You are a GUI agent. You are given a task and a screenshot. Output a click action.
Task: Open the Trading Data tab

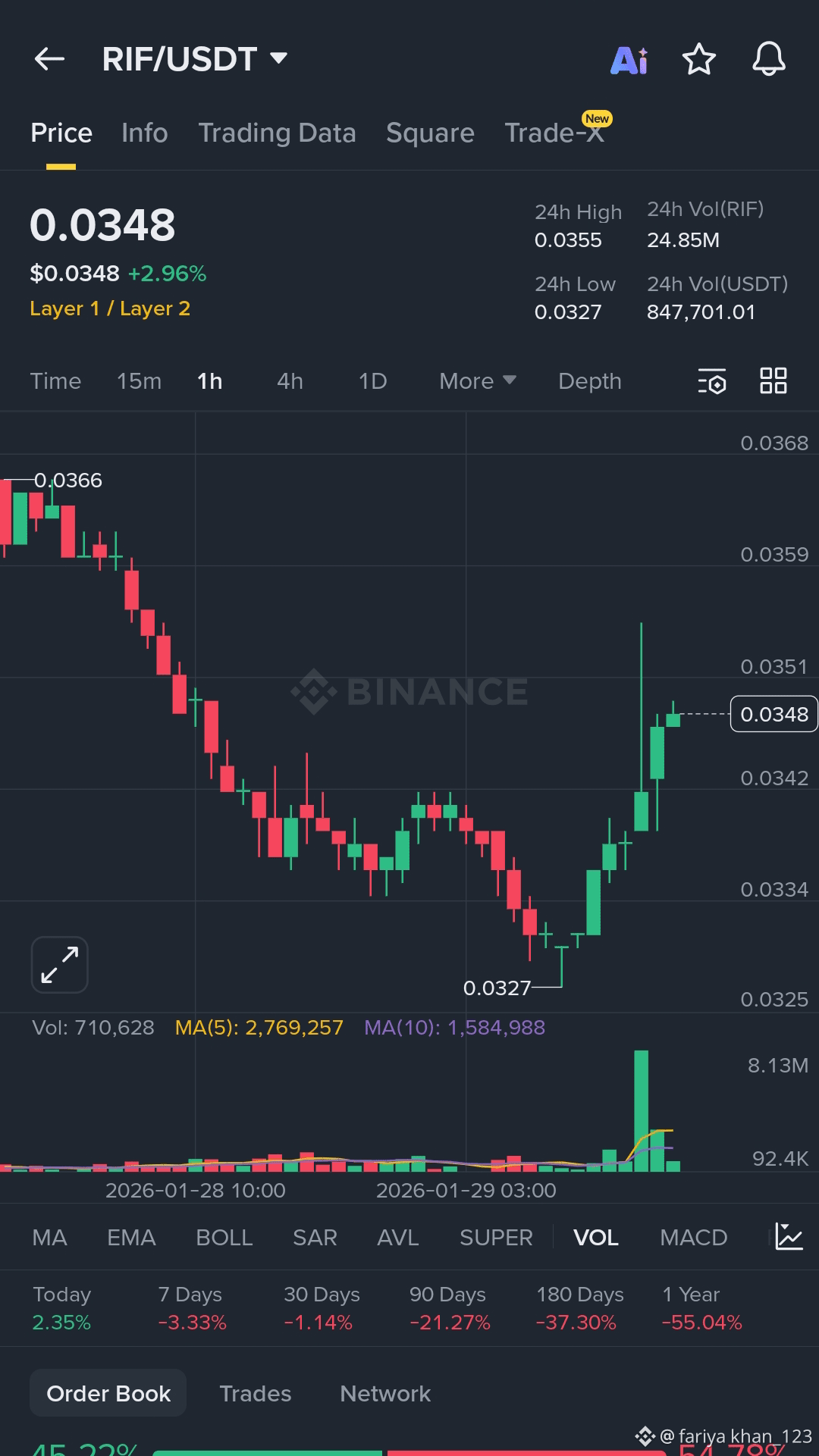click(277, 133)
